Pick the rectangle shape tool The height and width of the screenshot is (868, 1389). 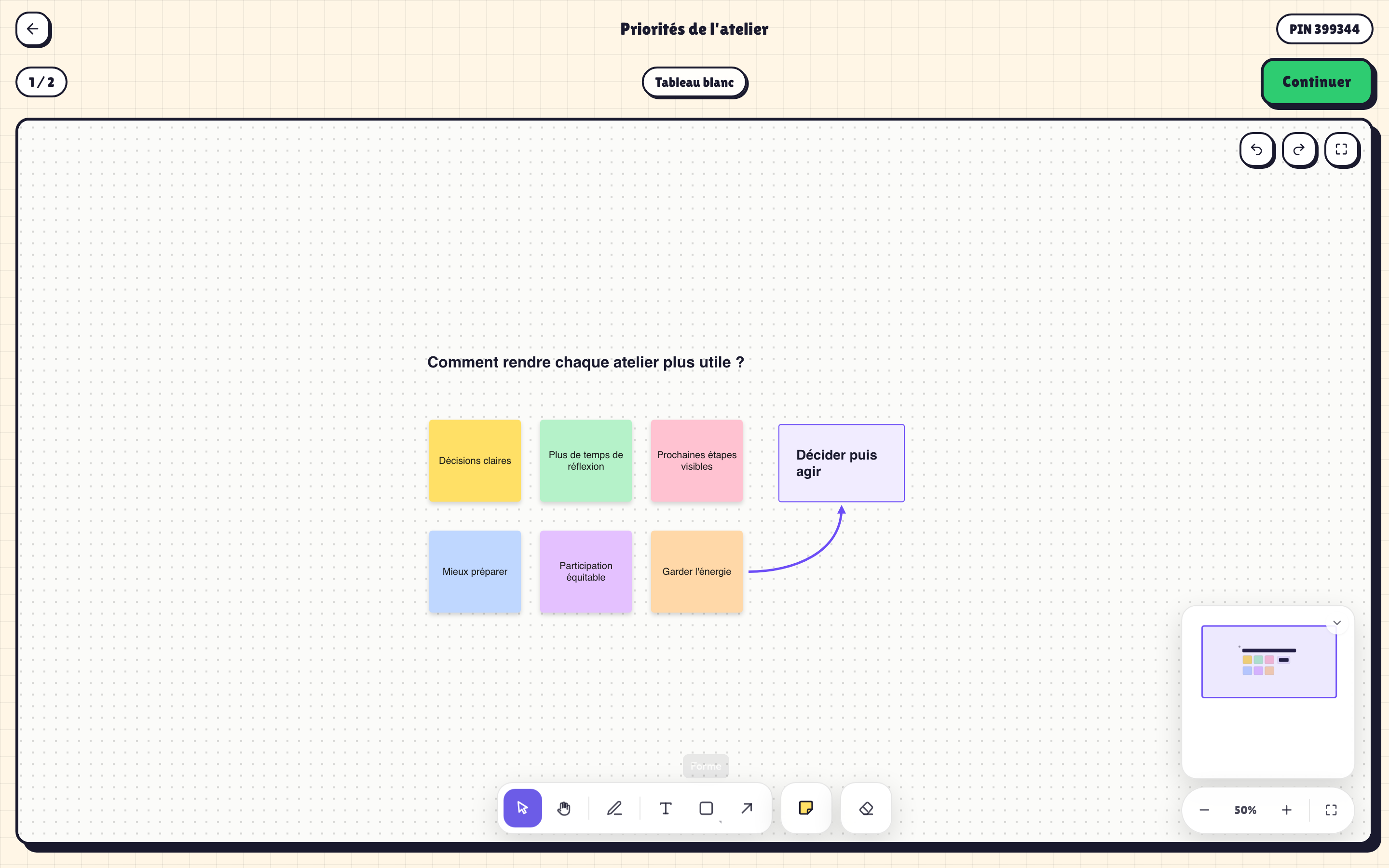pos(706,808)
